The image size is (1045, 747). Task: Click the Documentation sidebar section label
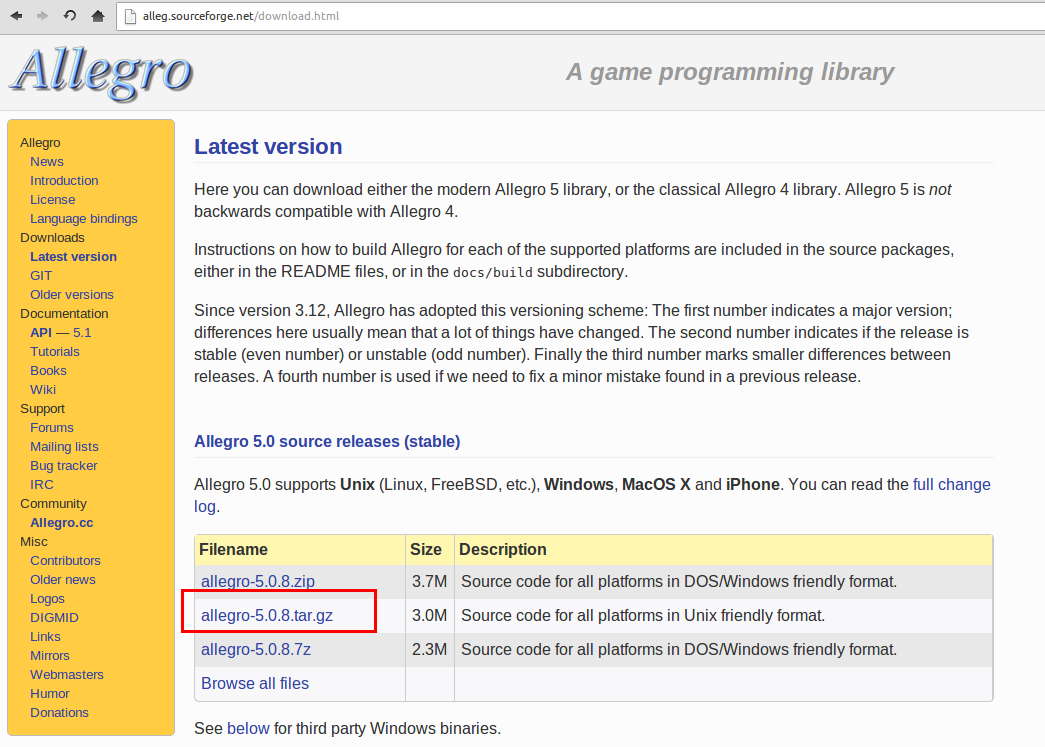pos(64,313)
